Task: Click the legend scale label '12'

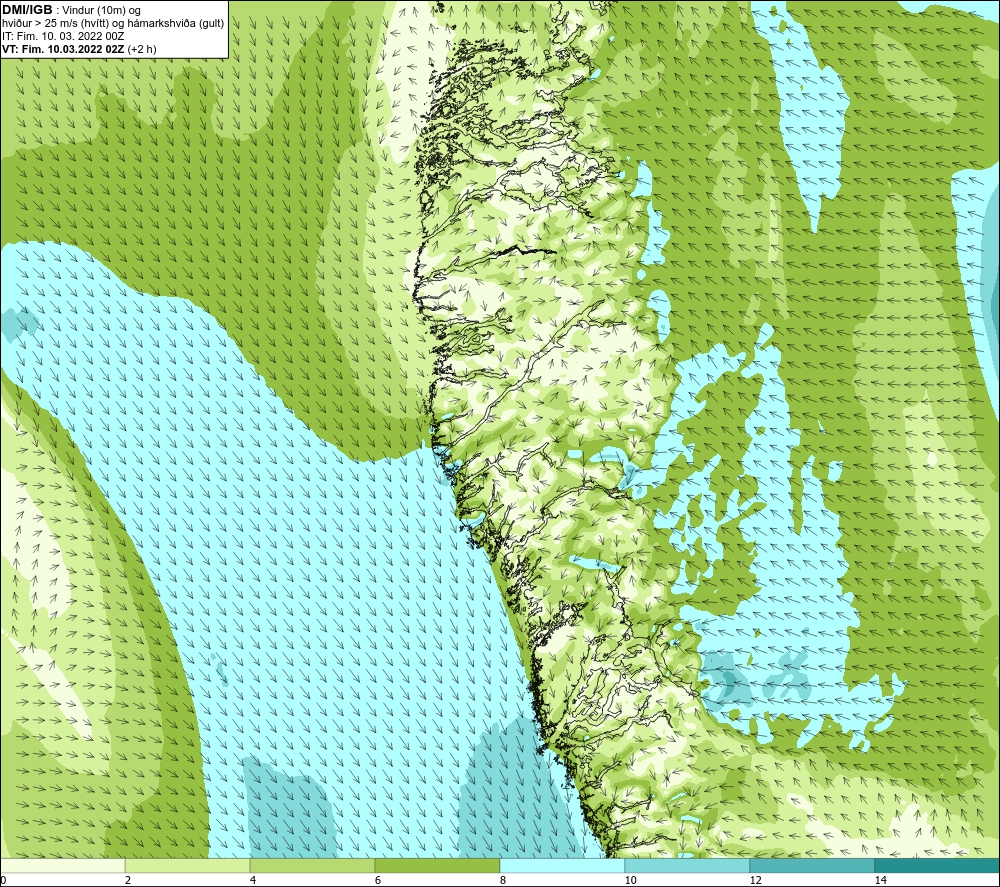Action: [755, 880]
